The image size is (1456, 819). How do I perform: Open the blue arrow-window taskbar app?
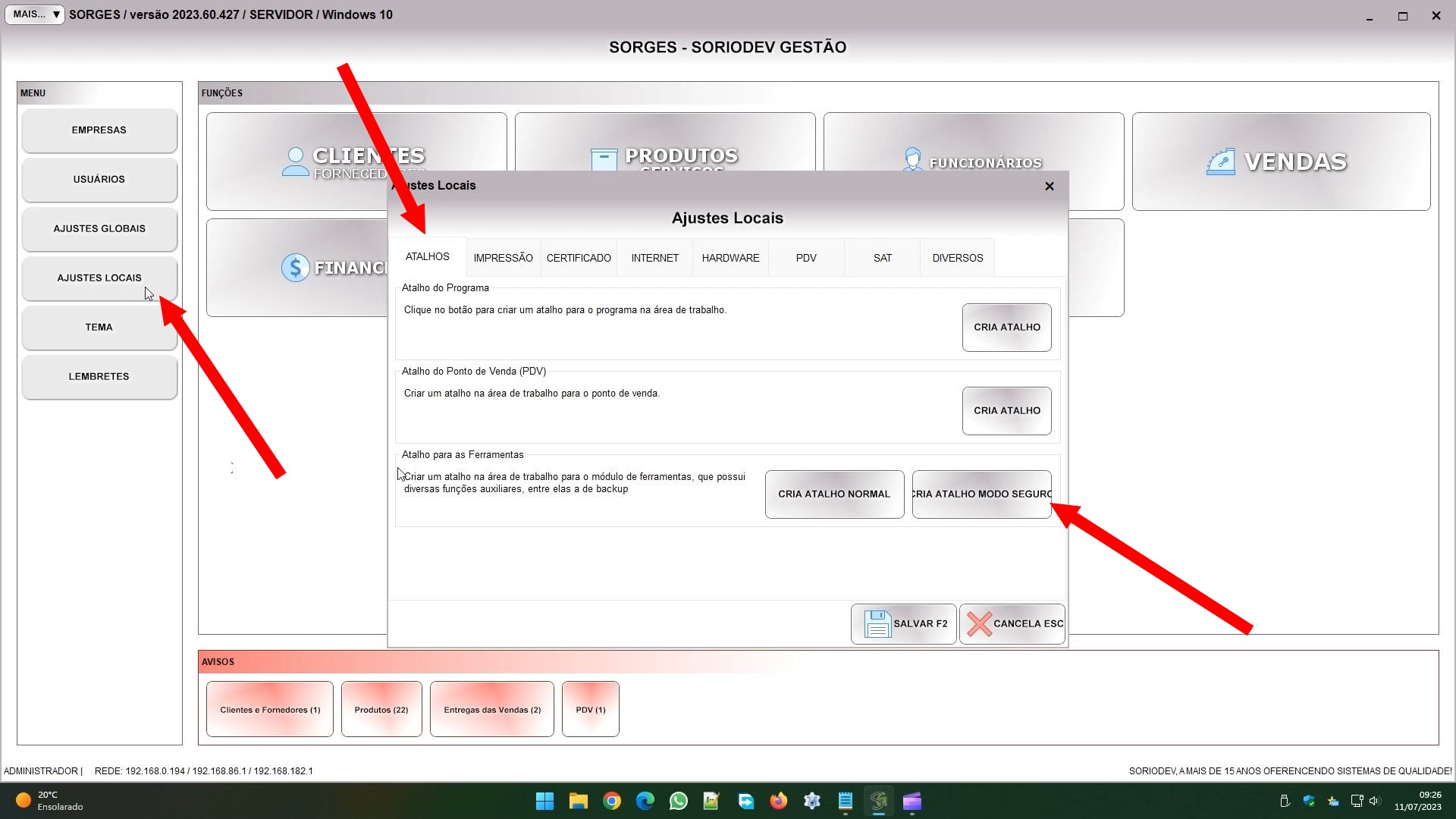745,801
